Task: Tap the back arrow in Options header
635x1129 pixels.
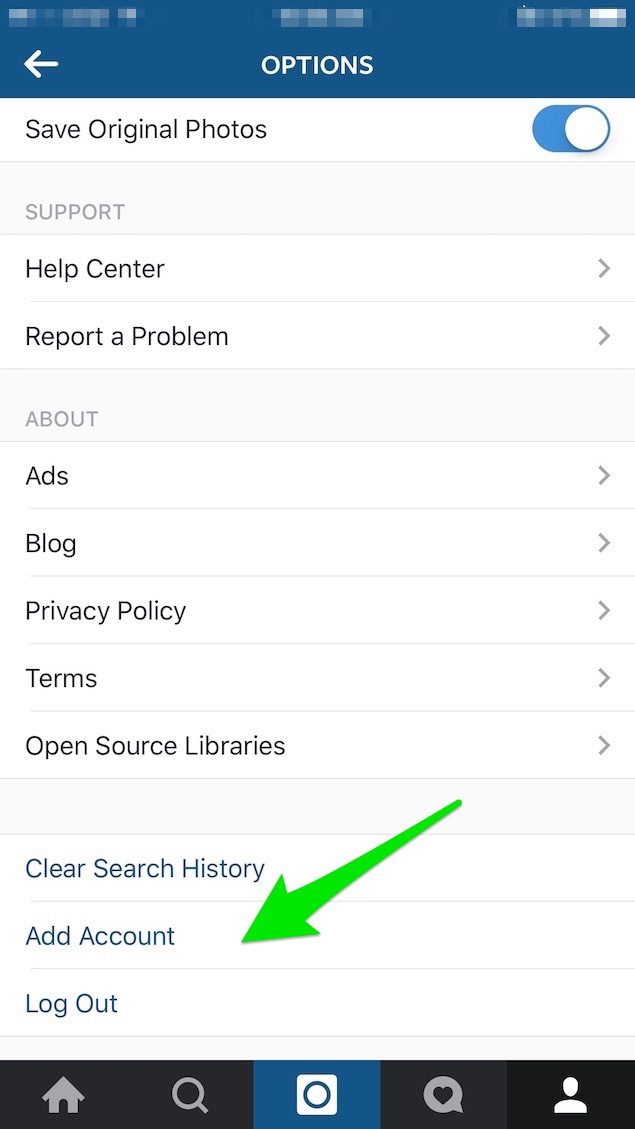Action: coord(41,65)
